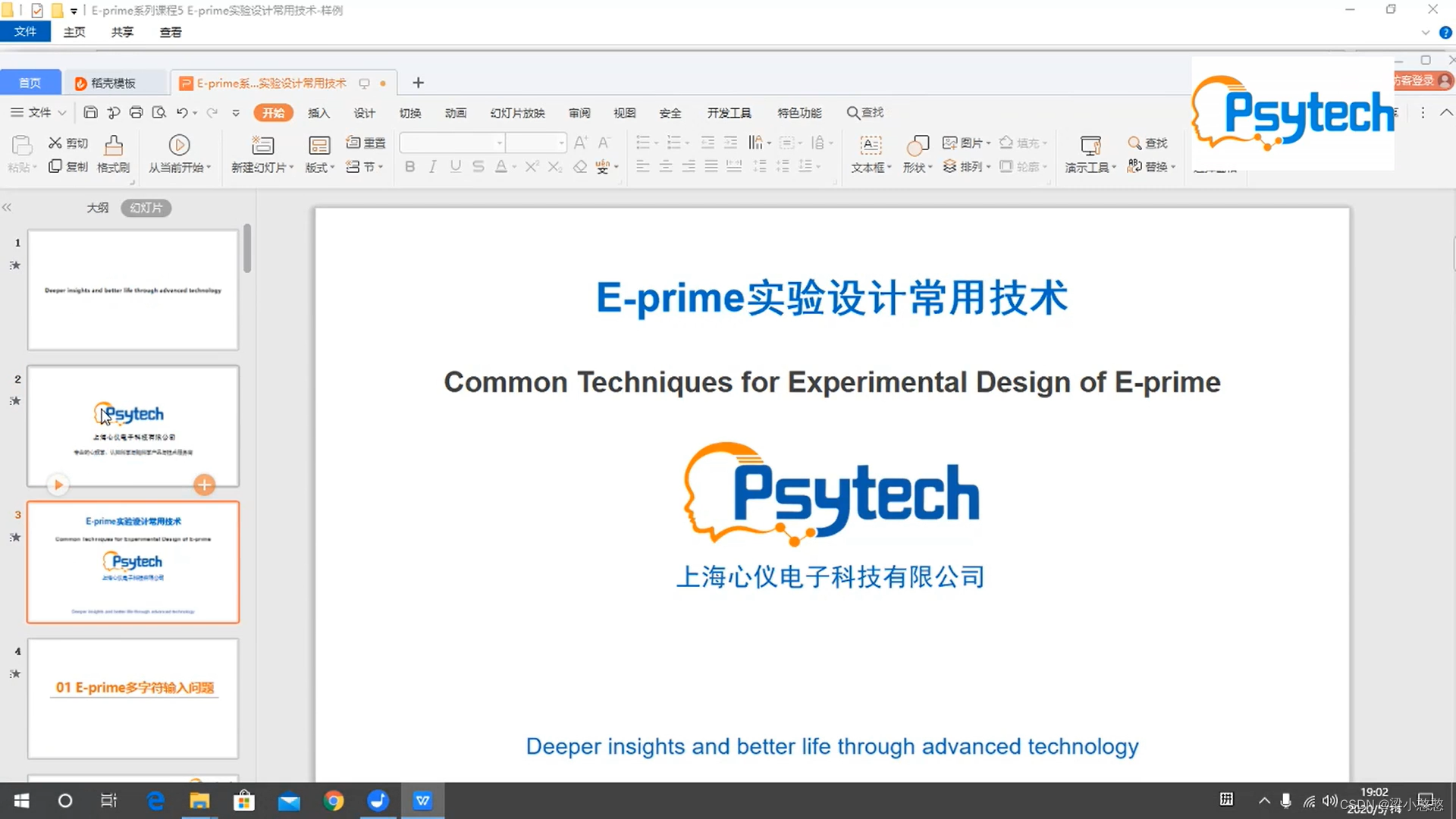
Task: Click the undo button
Action: [182, 112]
